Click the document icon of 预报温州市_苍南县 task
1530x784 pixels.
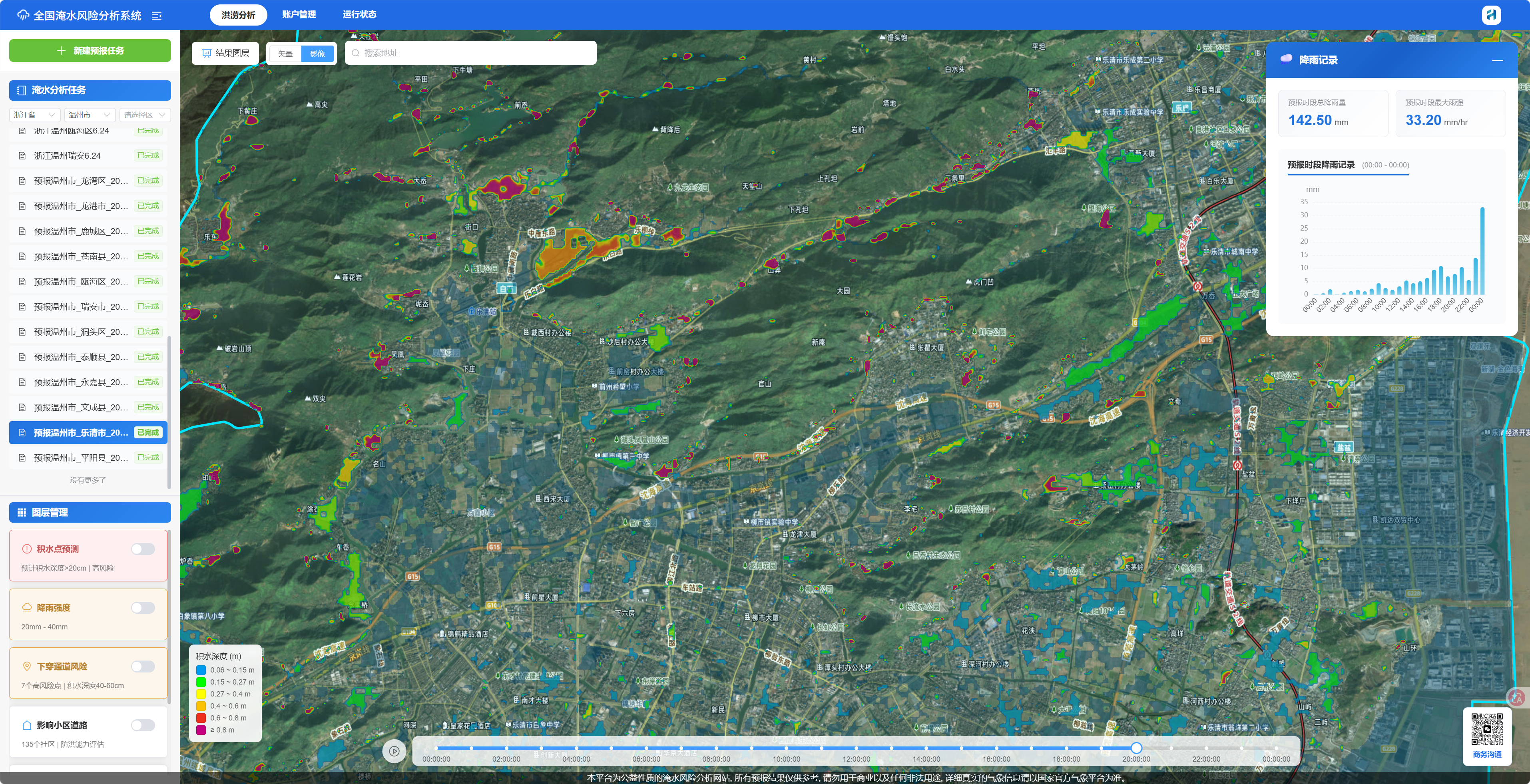22,257
